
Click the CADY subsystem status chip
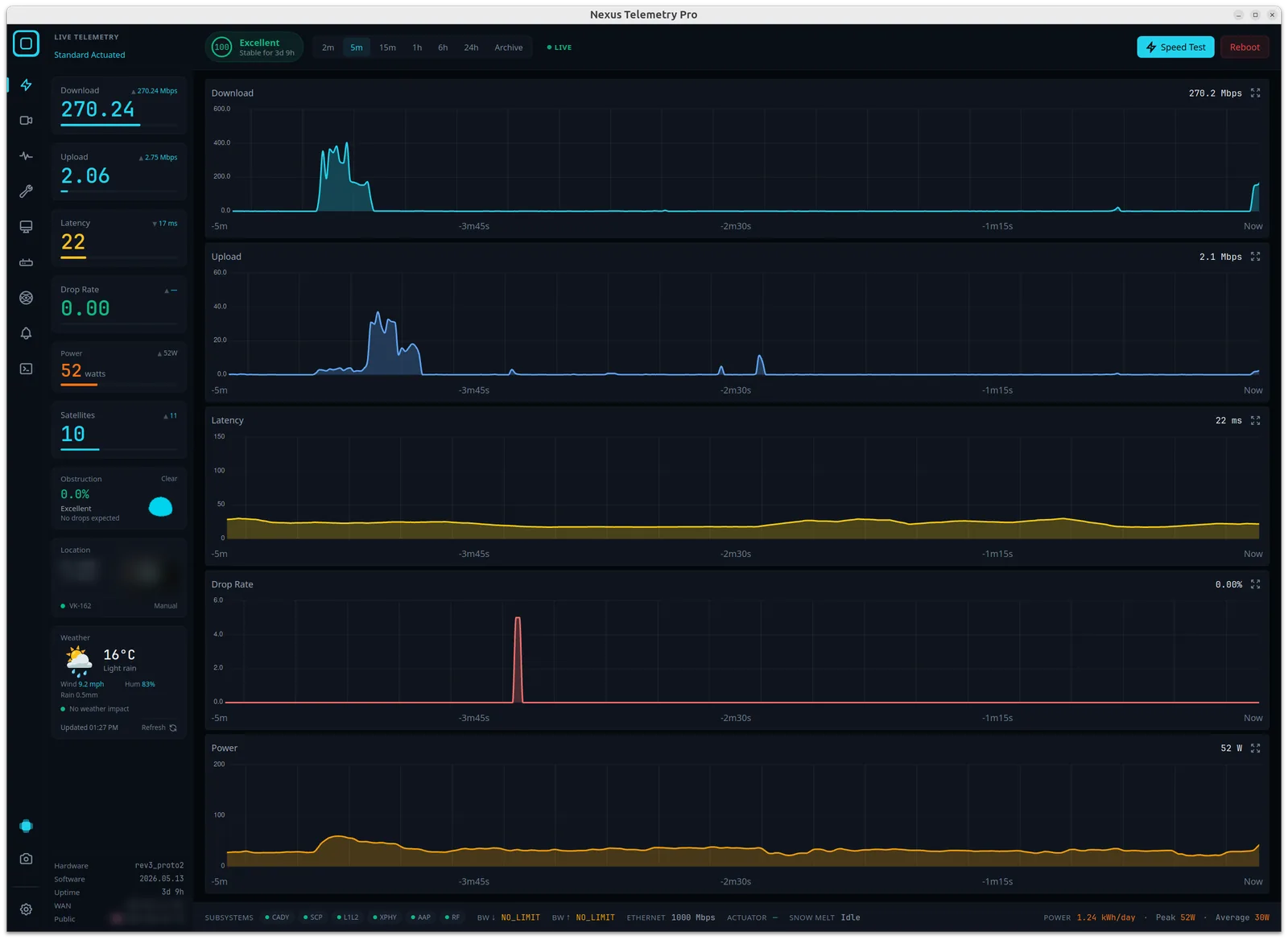pyautogui.click(x=277, y=917)
